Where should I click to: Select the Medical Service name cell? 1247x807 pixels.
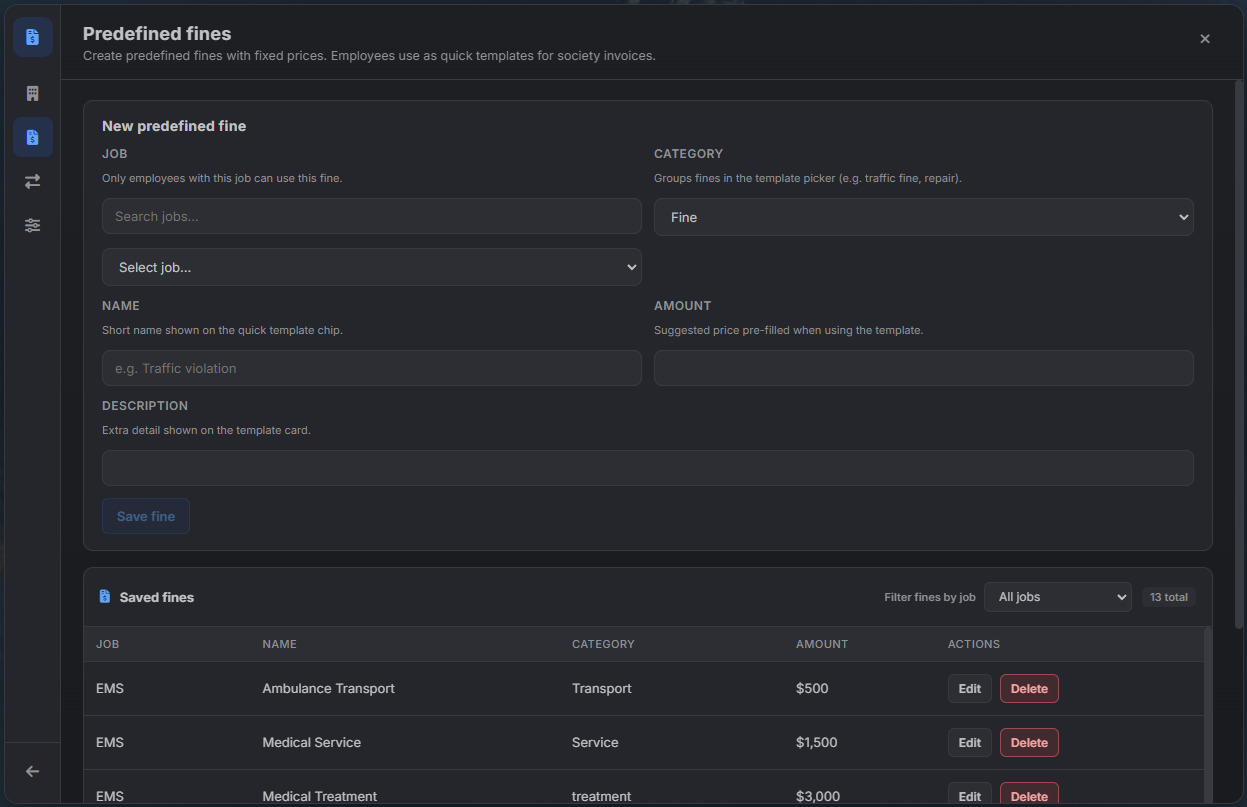[x=311, y=742]
